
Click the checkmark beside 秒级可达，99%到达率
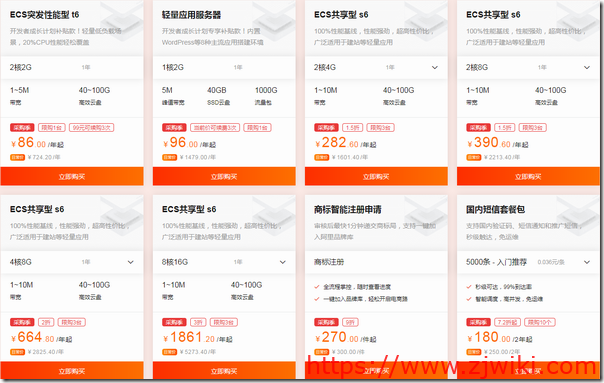469,287
